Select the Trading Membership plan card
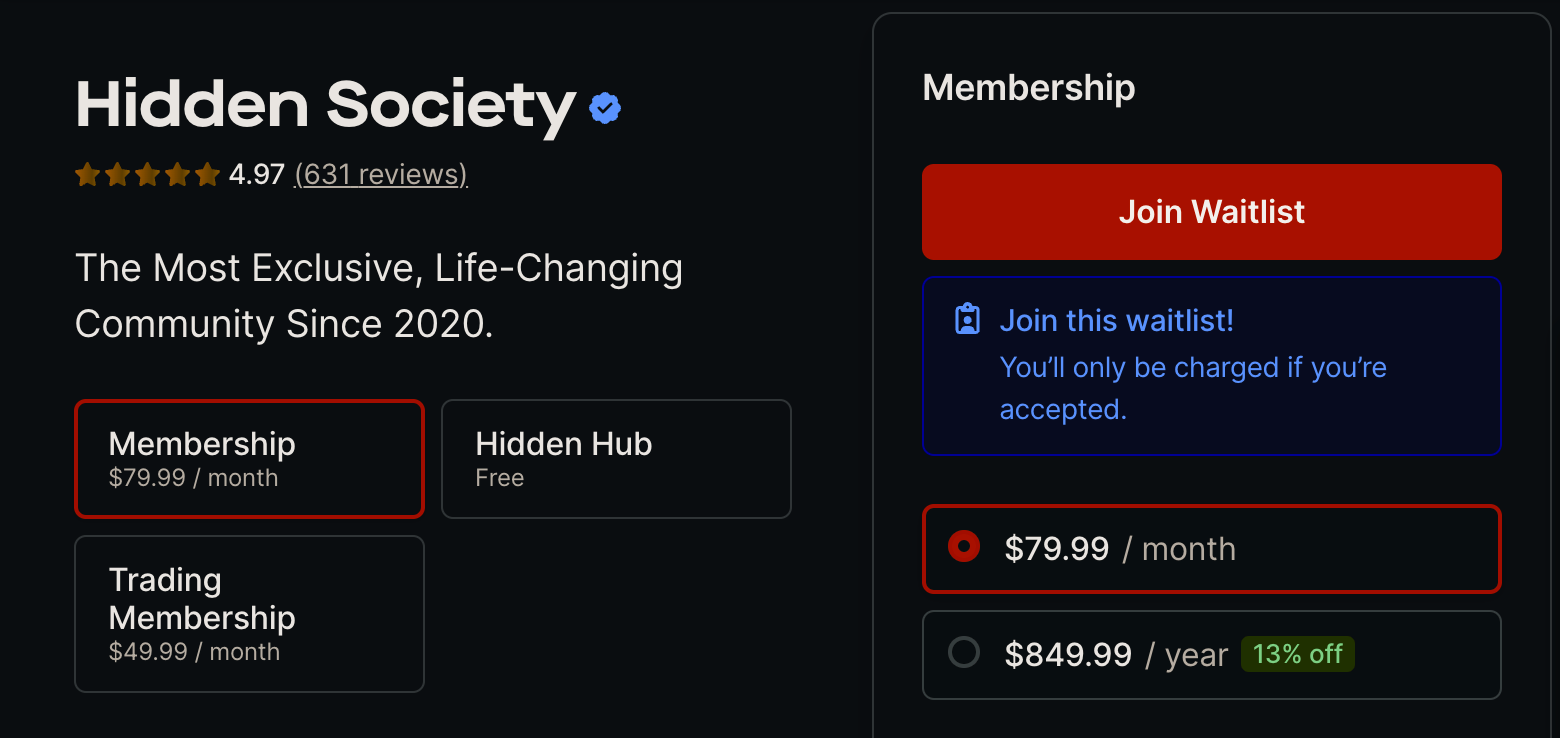The image size is (1560, 738). pos(248,614)
